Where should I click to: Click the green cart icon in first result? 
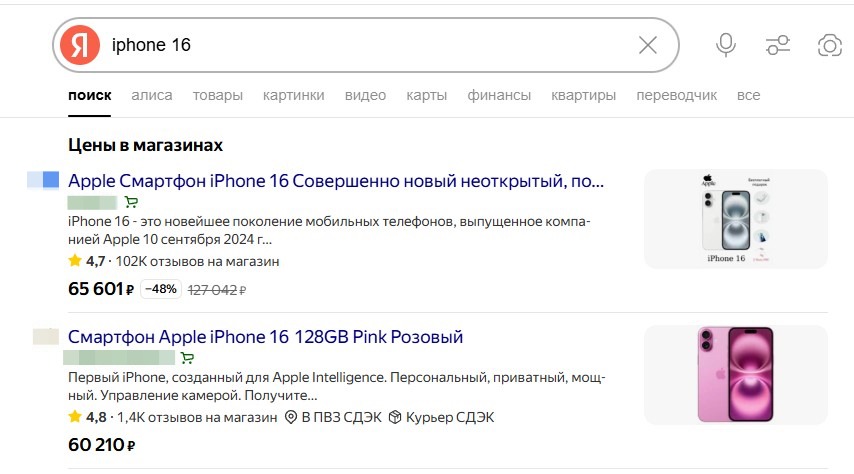coord(131,202)
